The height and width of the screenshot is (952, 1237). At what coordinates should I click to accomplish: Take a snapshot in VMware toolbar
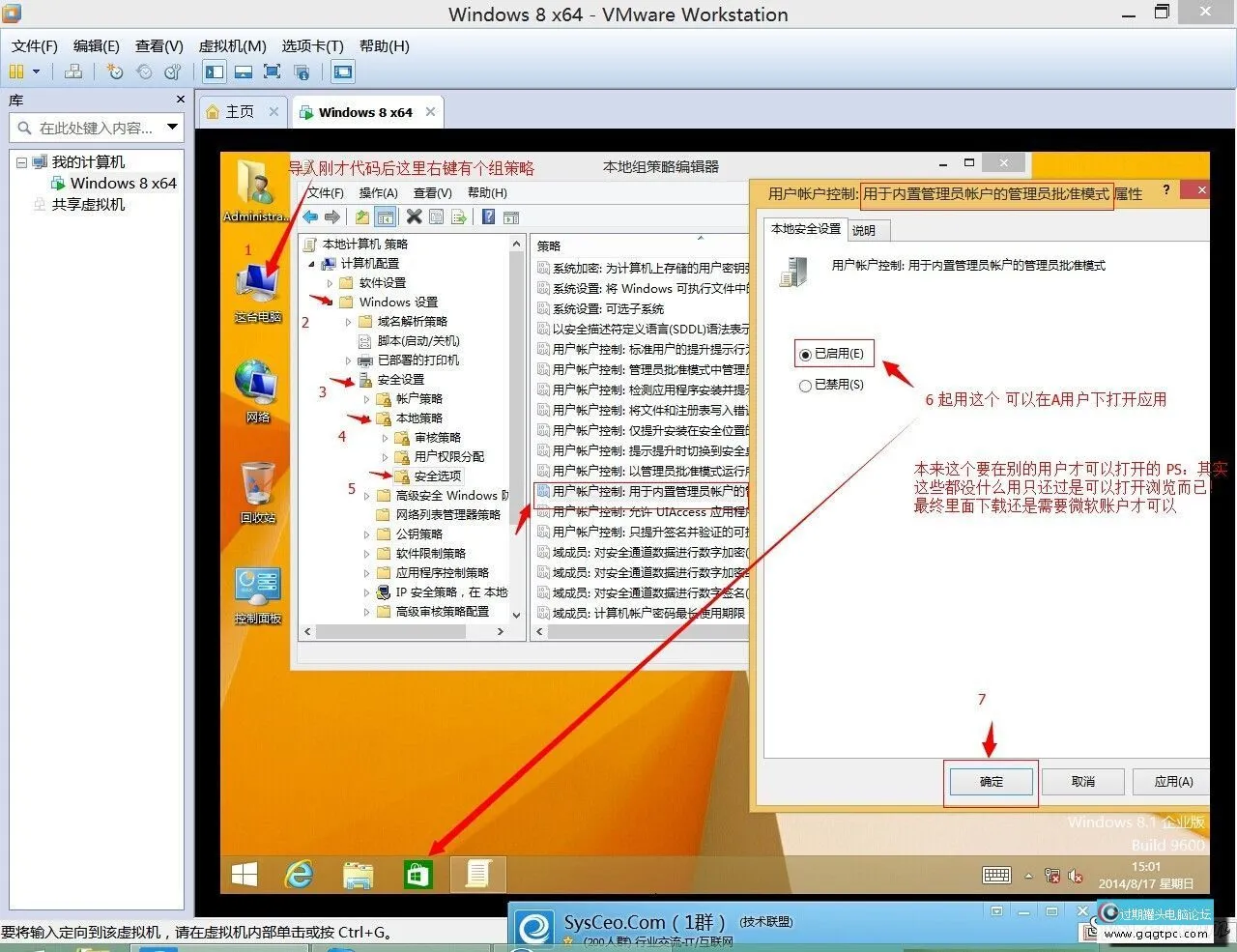(x=114, y=71)
